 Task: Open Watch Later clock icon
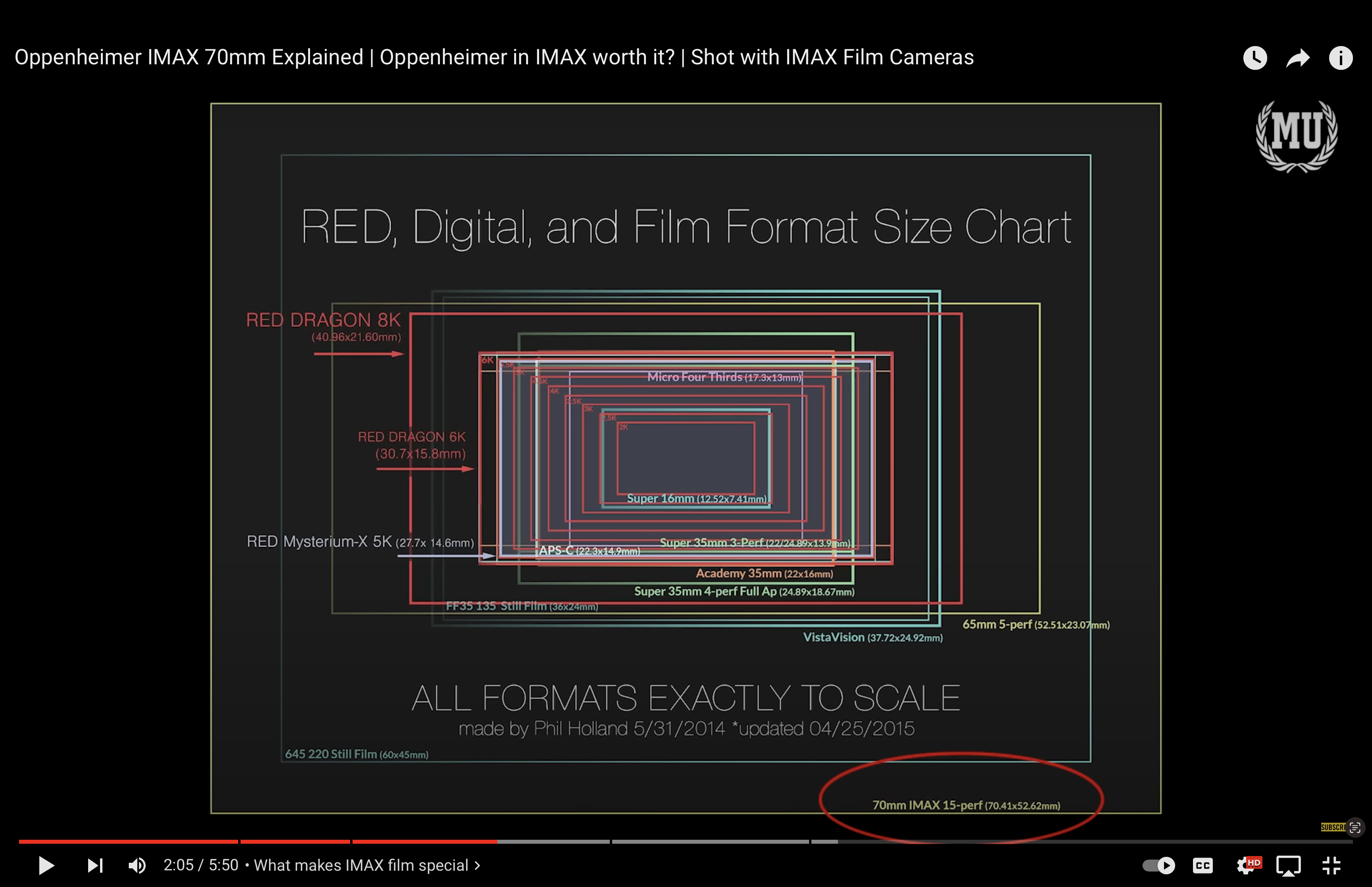click(x=1255, y=58)
